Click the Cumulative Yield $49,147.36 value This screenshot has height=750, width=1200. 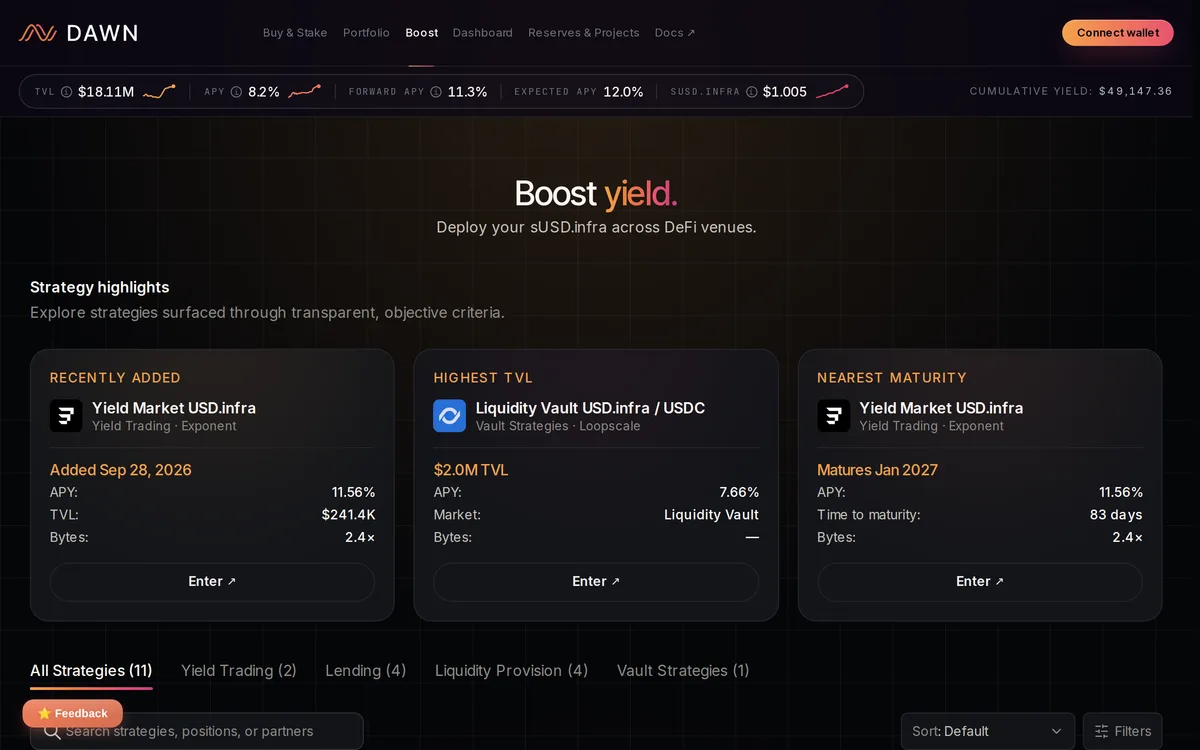[x=1135, y=91]
